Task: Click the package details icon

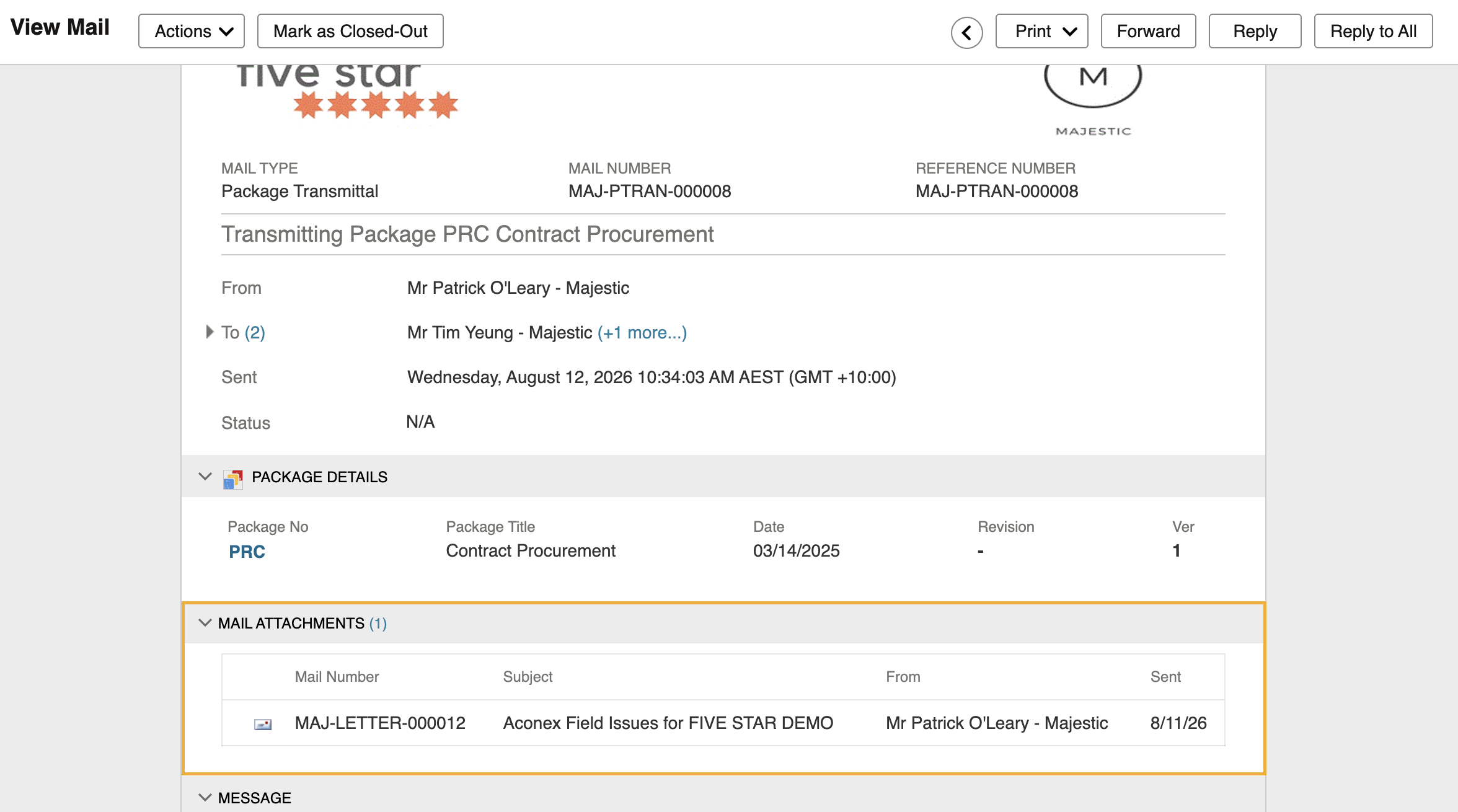Action: click(x=233, y=478)
